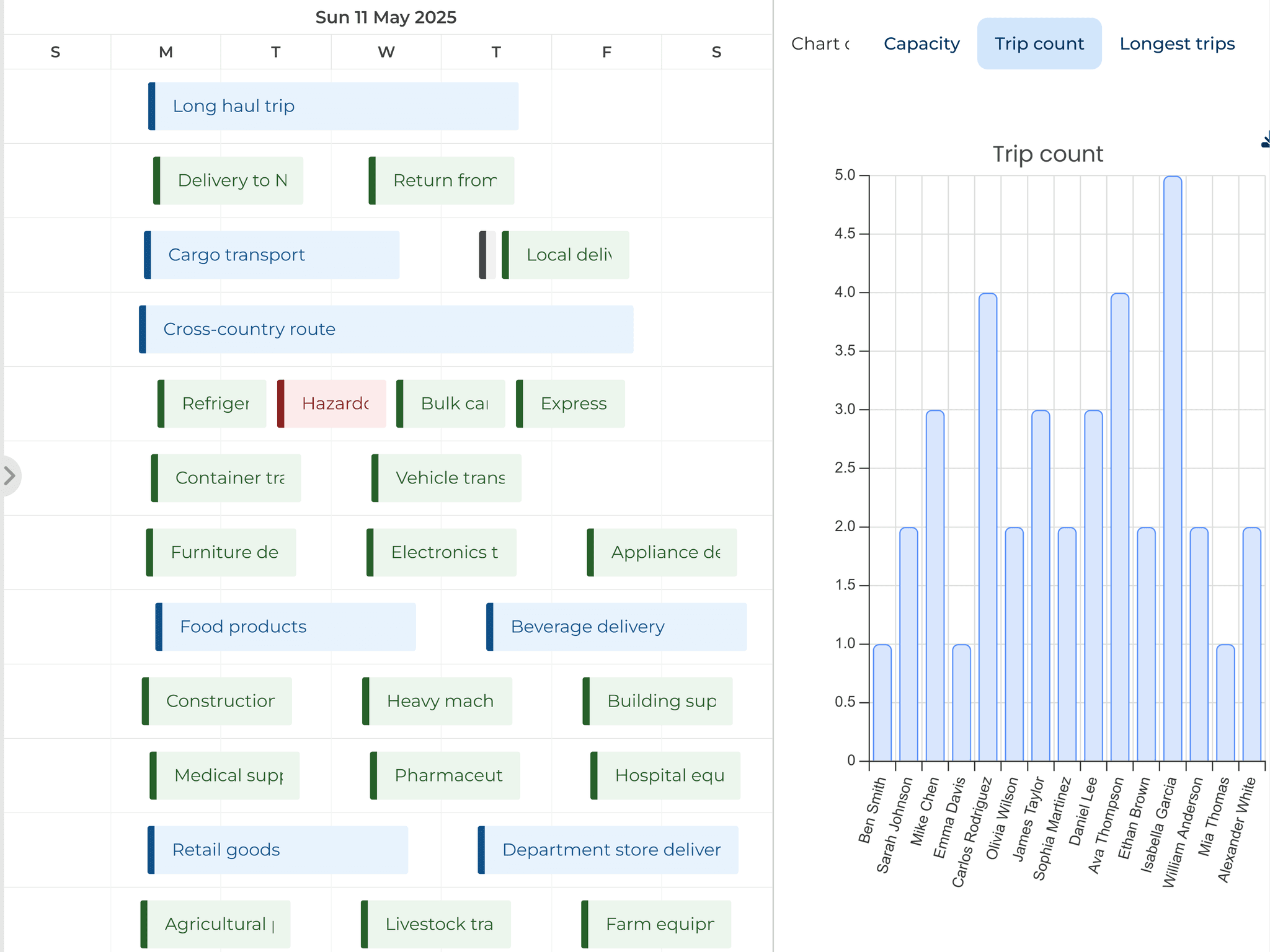
Task: Select the Express delivery event
Action: tap(571, 403)
